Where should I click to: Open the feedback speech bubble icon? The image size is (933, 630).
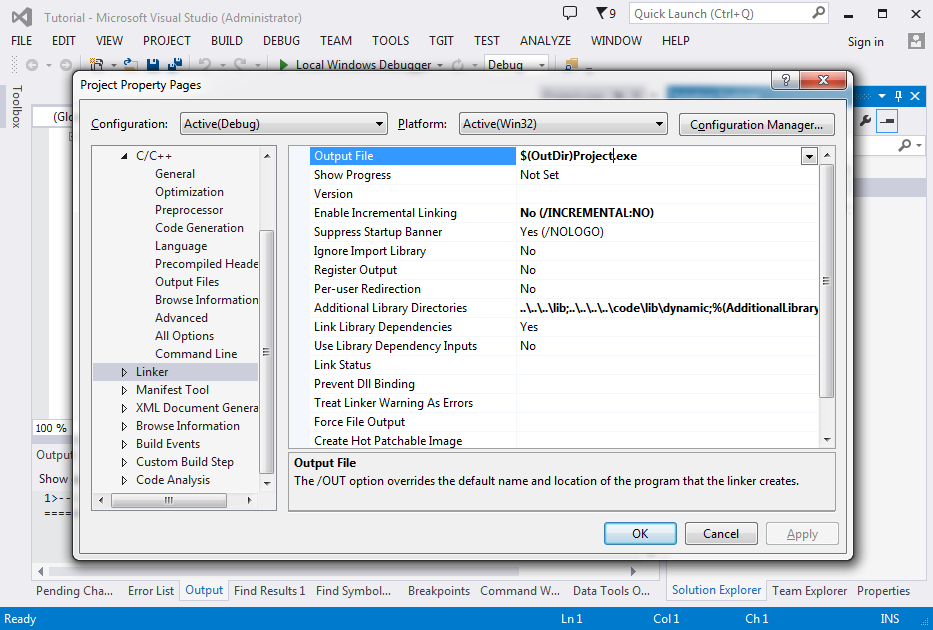569,12
